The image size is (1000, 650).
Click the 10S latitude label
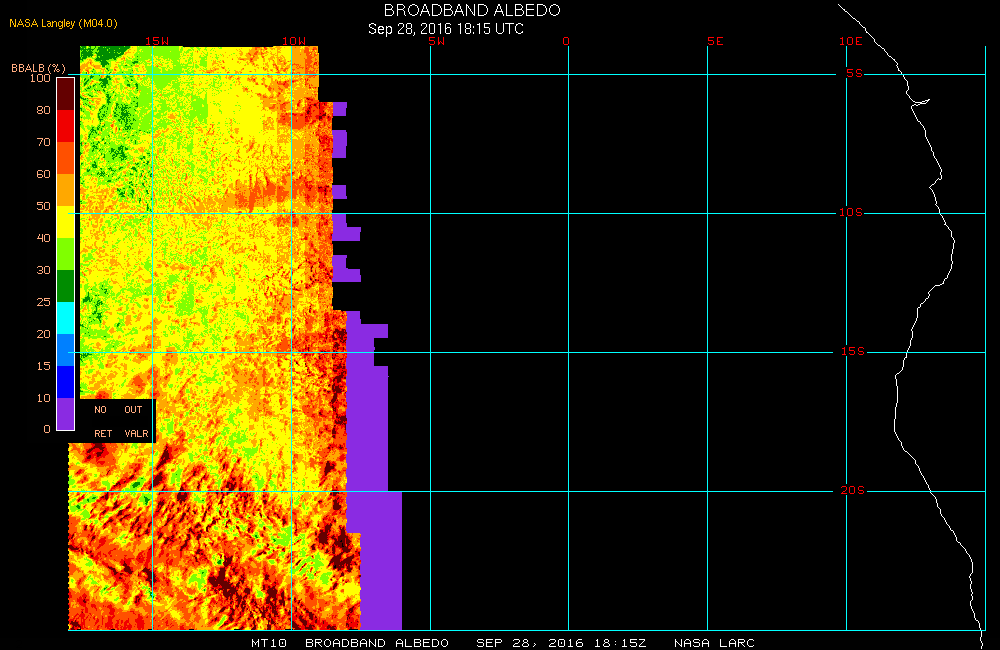851,212
